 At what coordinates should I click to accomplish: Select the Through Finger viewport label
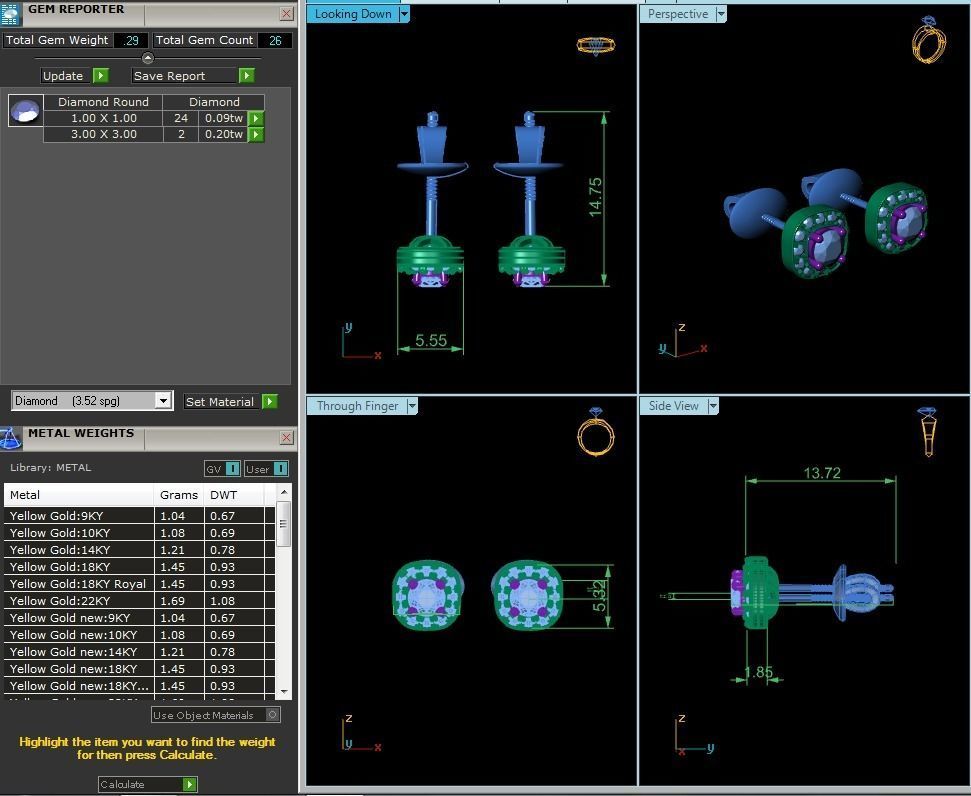[x=357, y=406]
